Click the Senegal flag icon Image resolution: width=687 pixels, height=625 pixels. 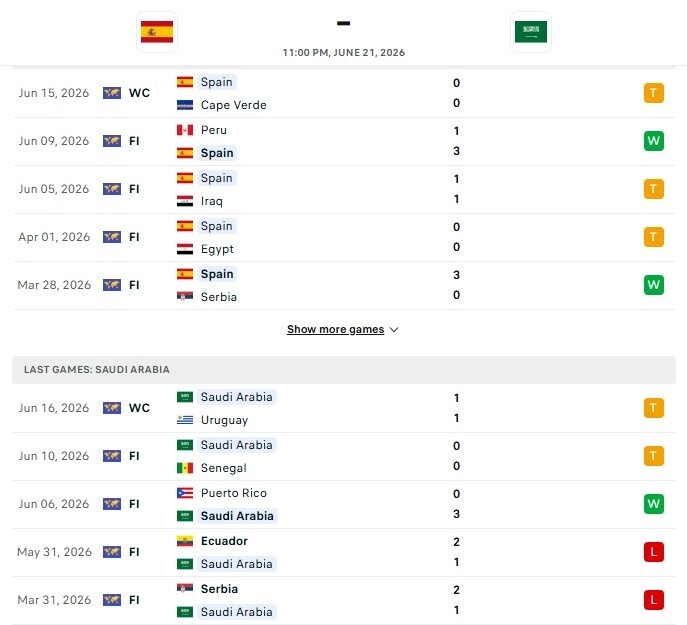185,468
